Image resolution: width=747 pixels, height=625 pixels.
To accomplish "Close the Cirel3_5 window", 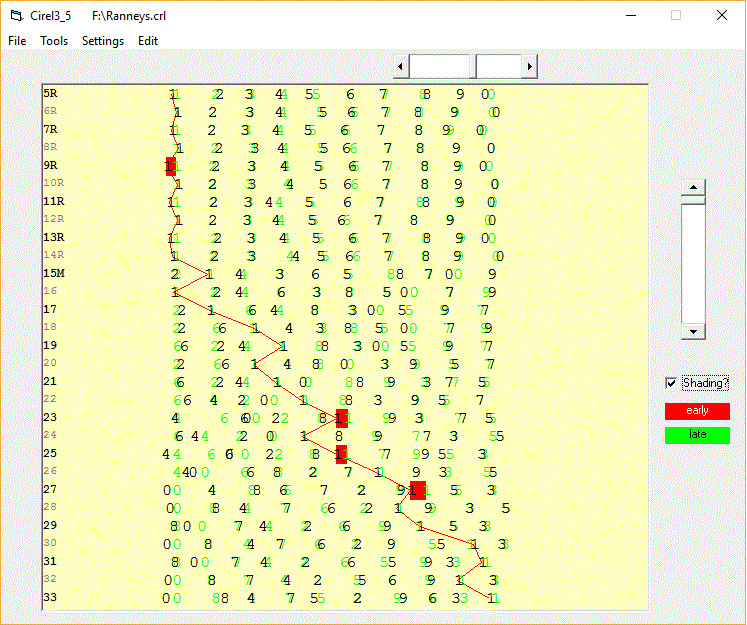I will [722, 16].
